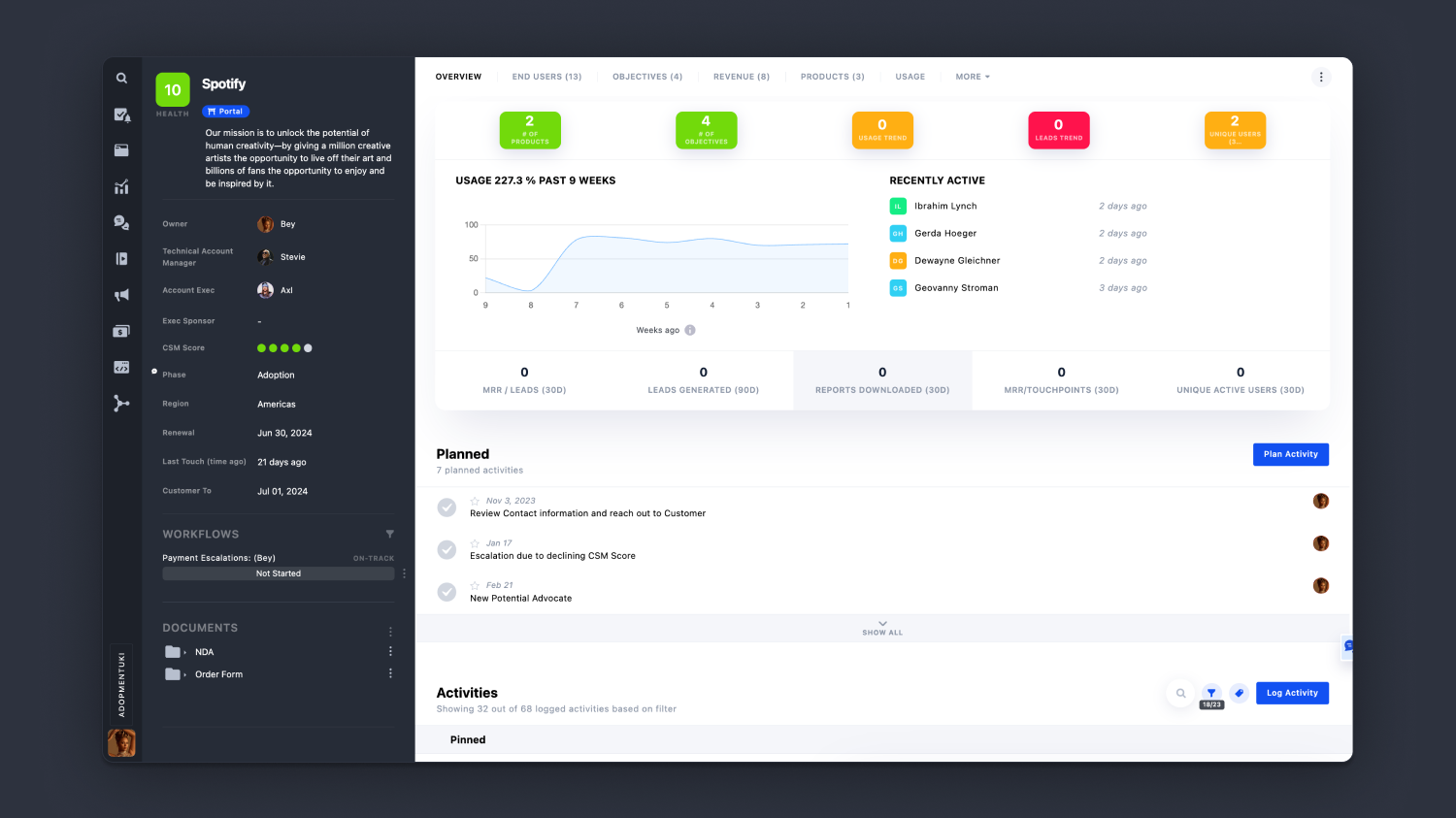Click the tag icon next to Log Activity
Image resolution: width=1456 pixels, height=818 pixels.
1239,693
